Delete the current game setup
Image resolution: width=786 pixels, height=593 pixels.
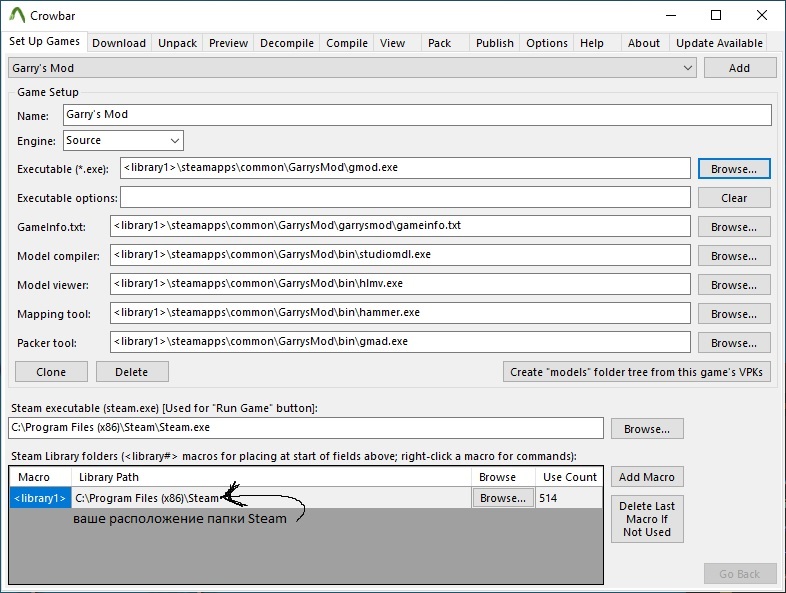tap(132, 372)
